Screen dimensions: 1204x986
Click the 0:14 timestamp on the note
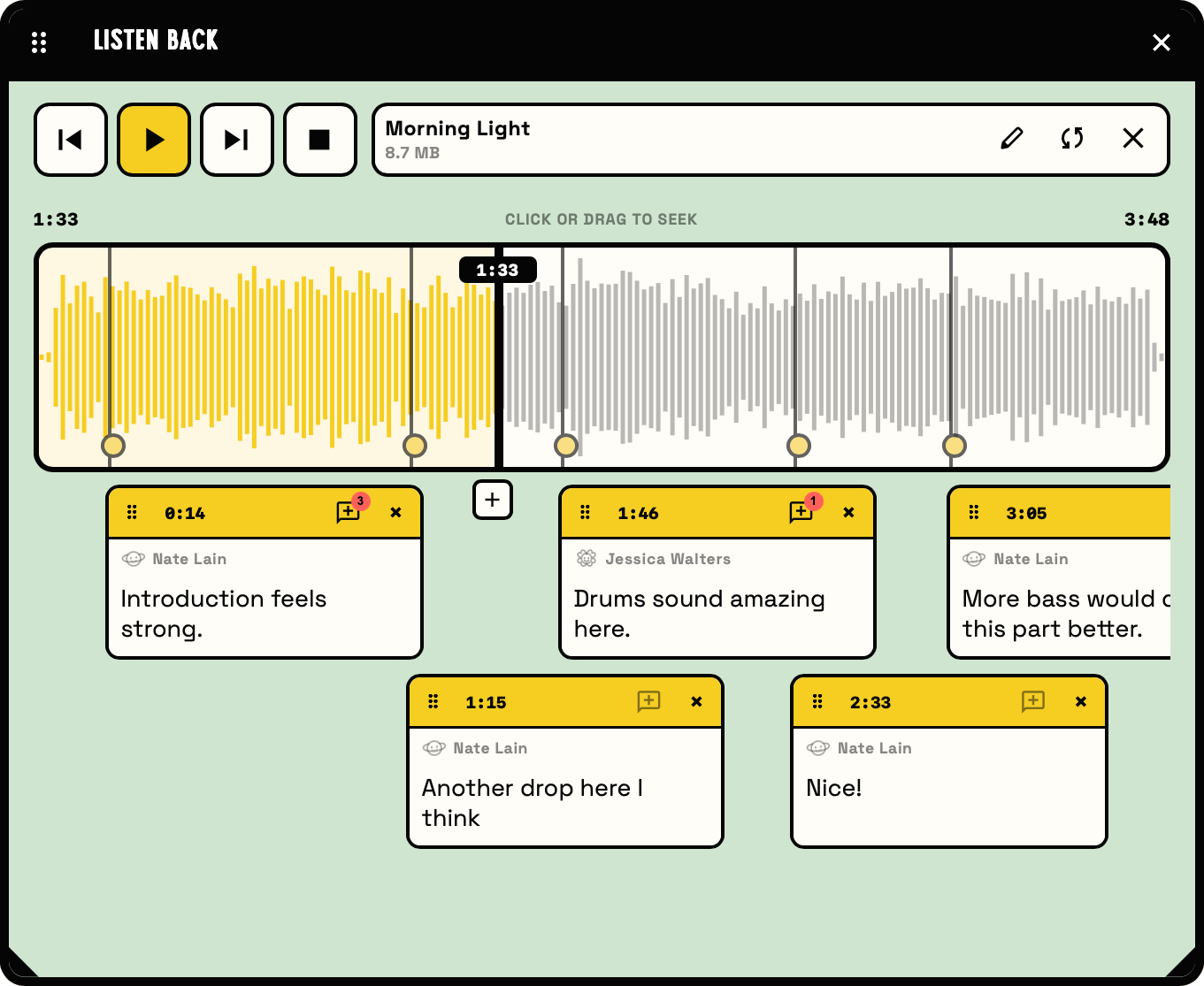(x=185, y=514)
